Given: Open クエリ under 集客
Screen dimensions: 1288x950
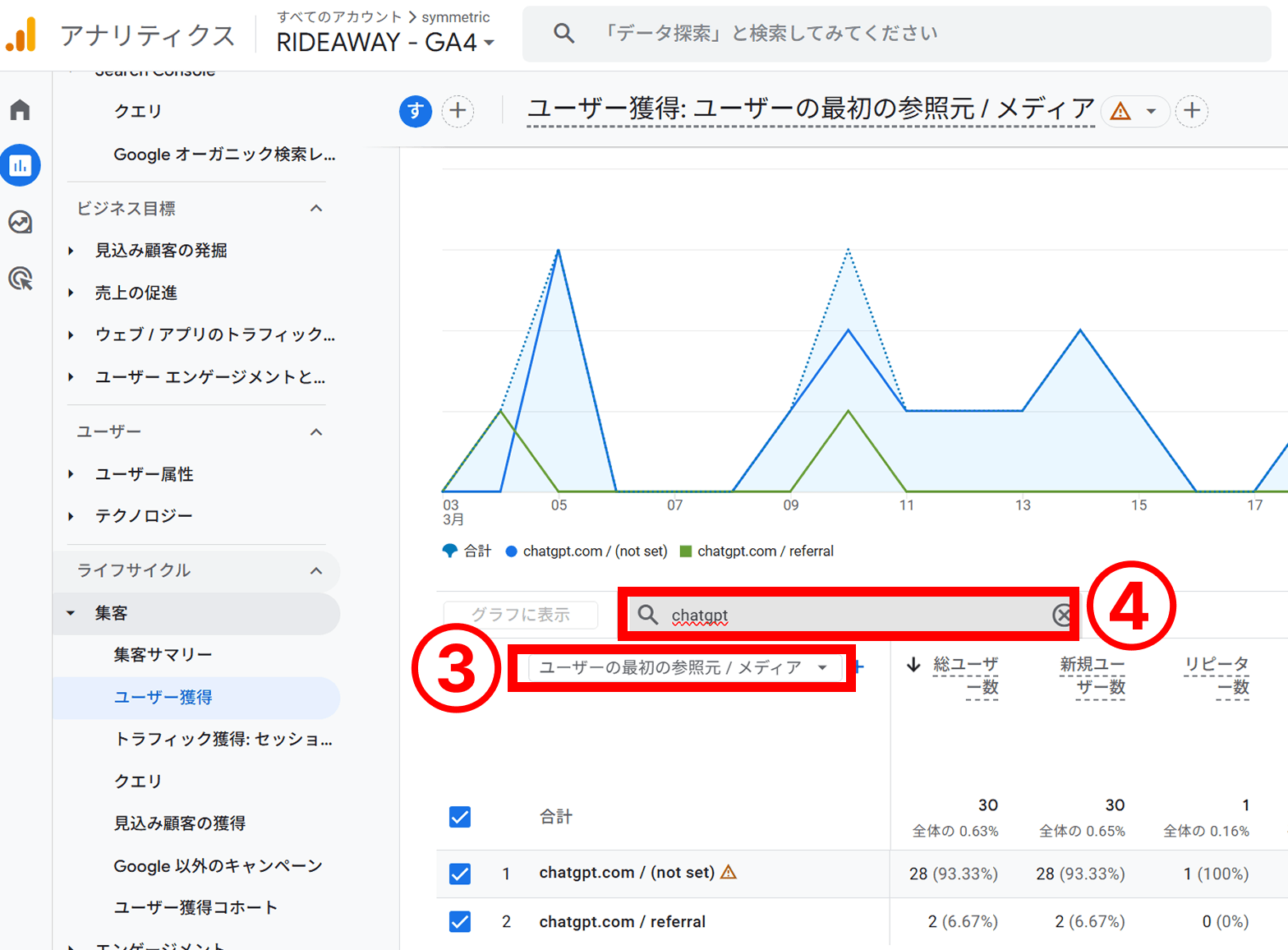Looking at the screenshot, I should (138, 781).
